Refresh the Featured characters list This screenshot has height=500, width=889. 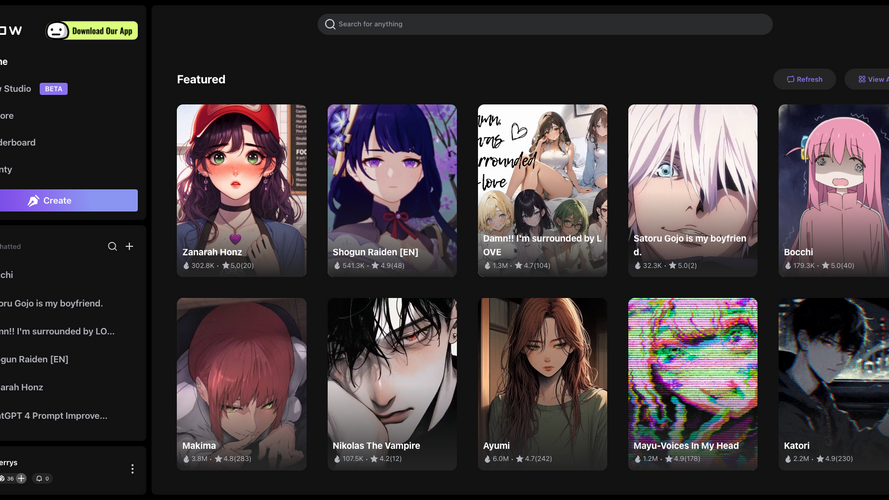click(805, 79)
